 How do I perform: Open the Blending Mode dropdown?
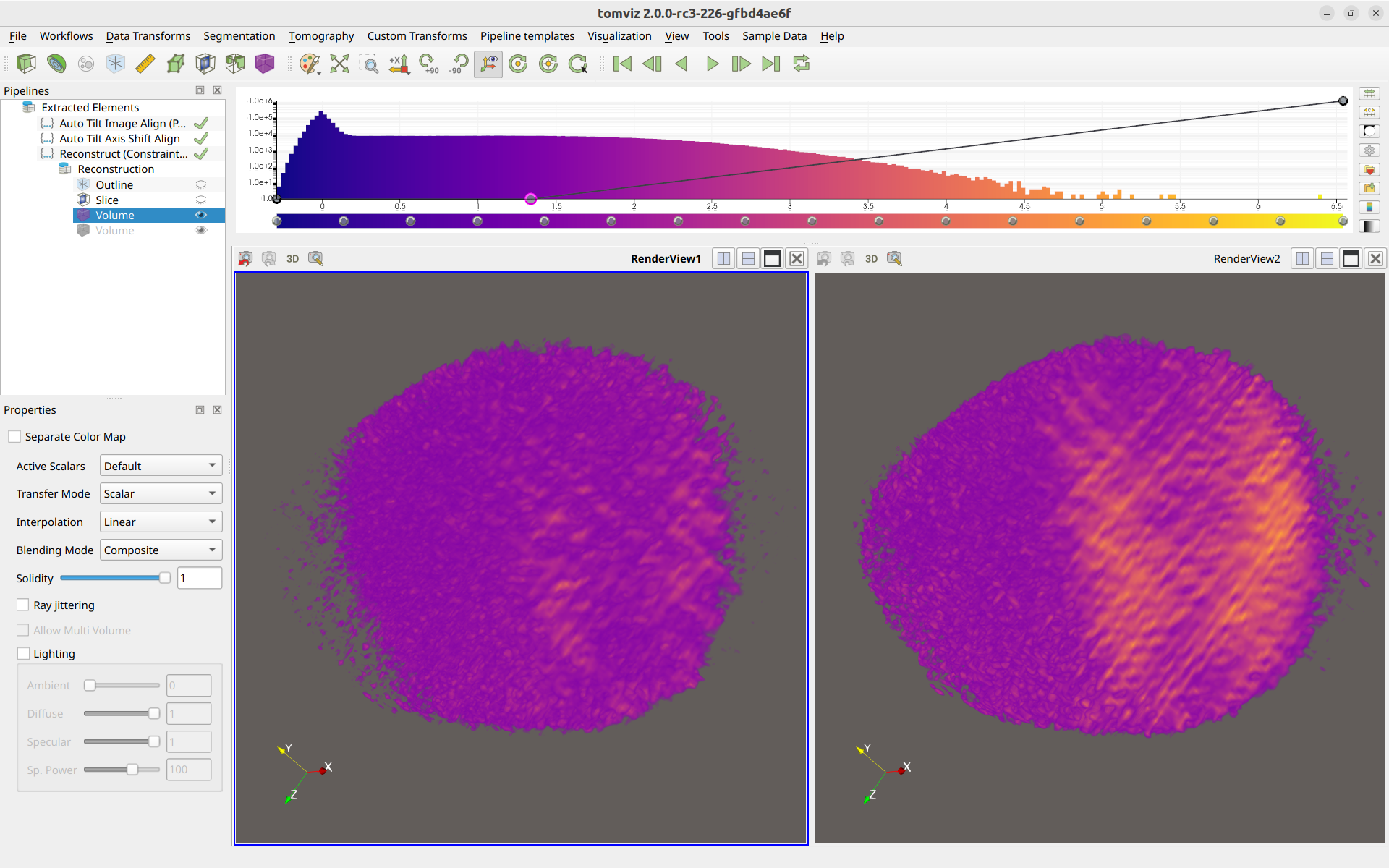click(161, 550)
